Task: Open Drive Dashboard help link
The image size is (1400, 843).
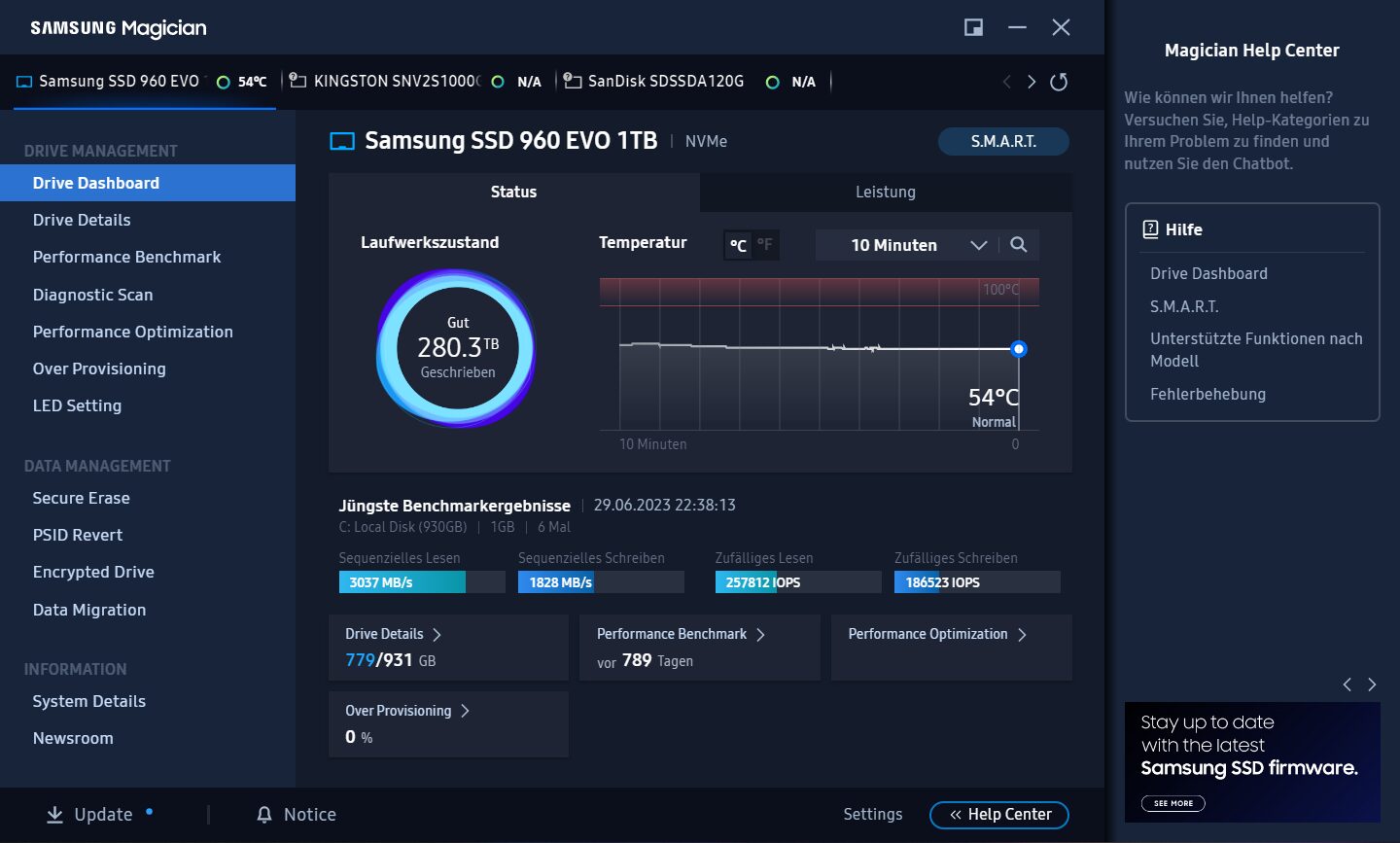Action: point(1208,273)
